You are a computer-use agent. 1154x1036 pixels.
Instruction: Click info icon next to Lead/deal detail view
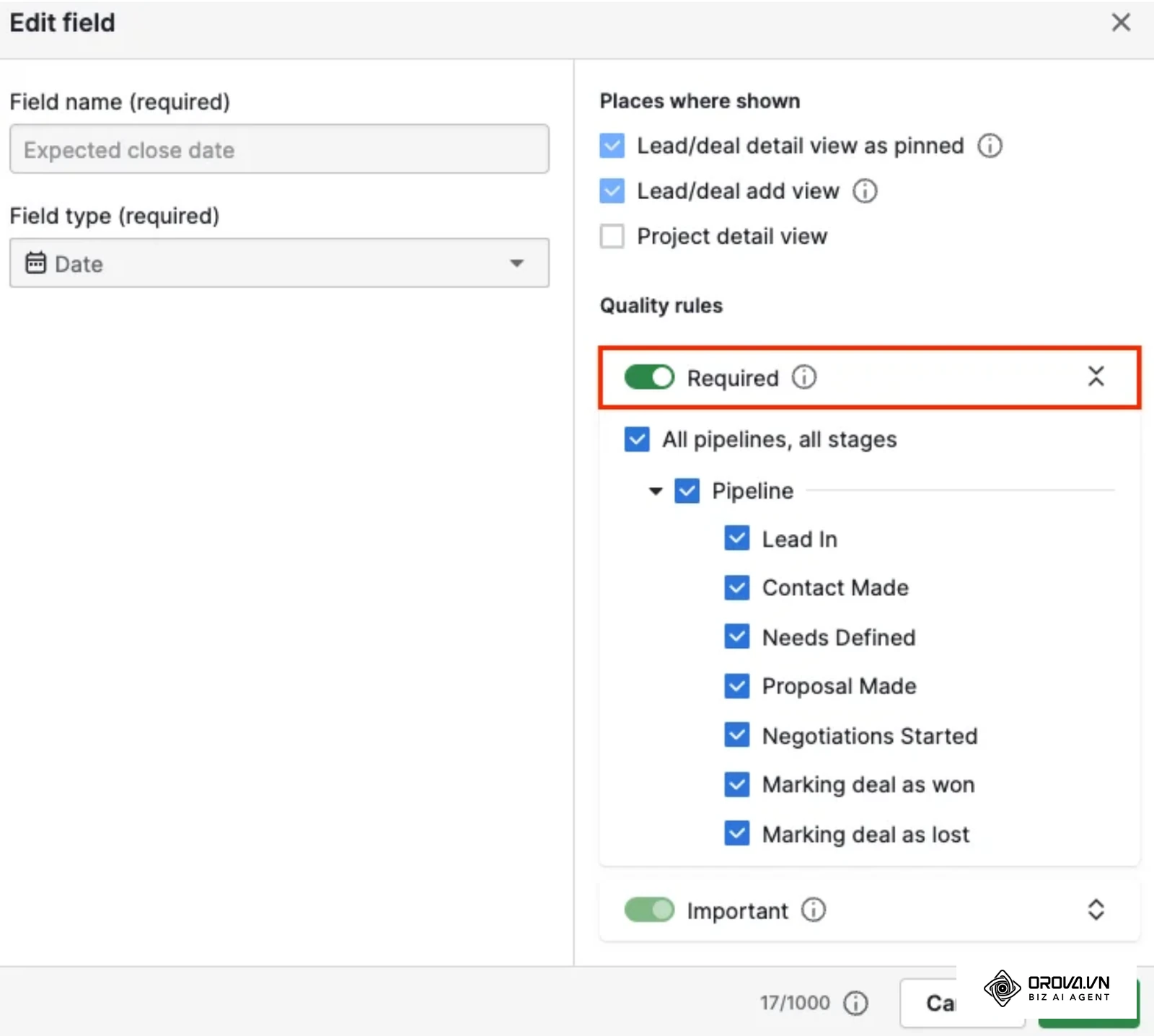(x=990, y=146)
